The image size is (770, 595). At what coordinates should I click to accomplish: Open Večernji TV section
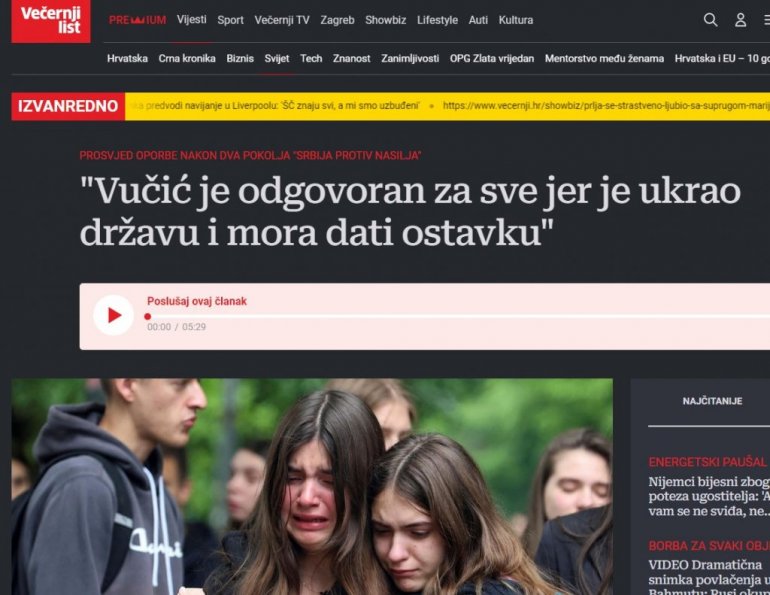click(282, 20)
